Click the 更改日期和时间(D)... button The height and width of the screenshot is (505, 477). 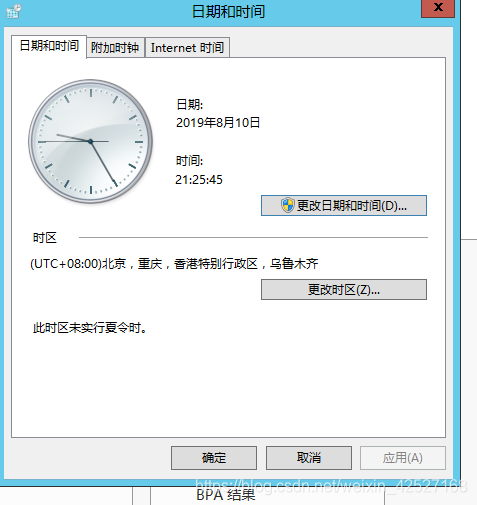tap(344, 205)
